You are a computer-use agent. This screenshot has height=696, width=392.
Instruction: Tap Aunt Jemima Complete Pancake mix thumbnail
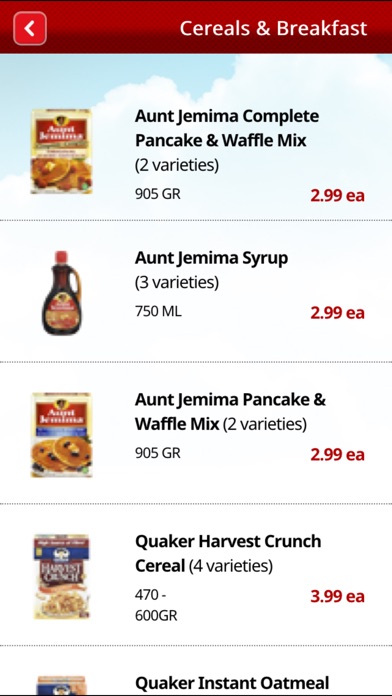61,151
